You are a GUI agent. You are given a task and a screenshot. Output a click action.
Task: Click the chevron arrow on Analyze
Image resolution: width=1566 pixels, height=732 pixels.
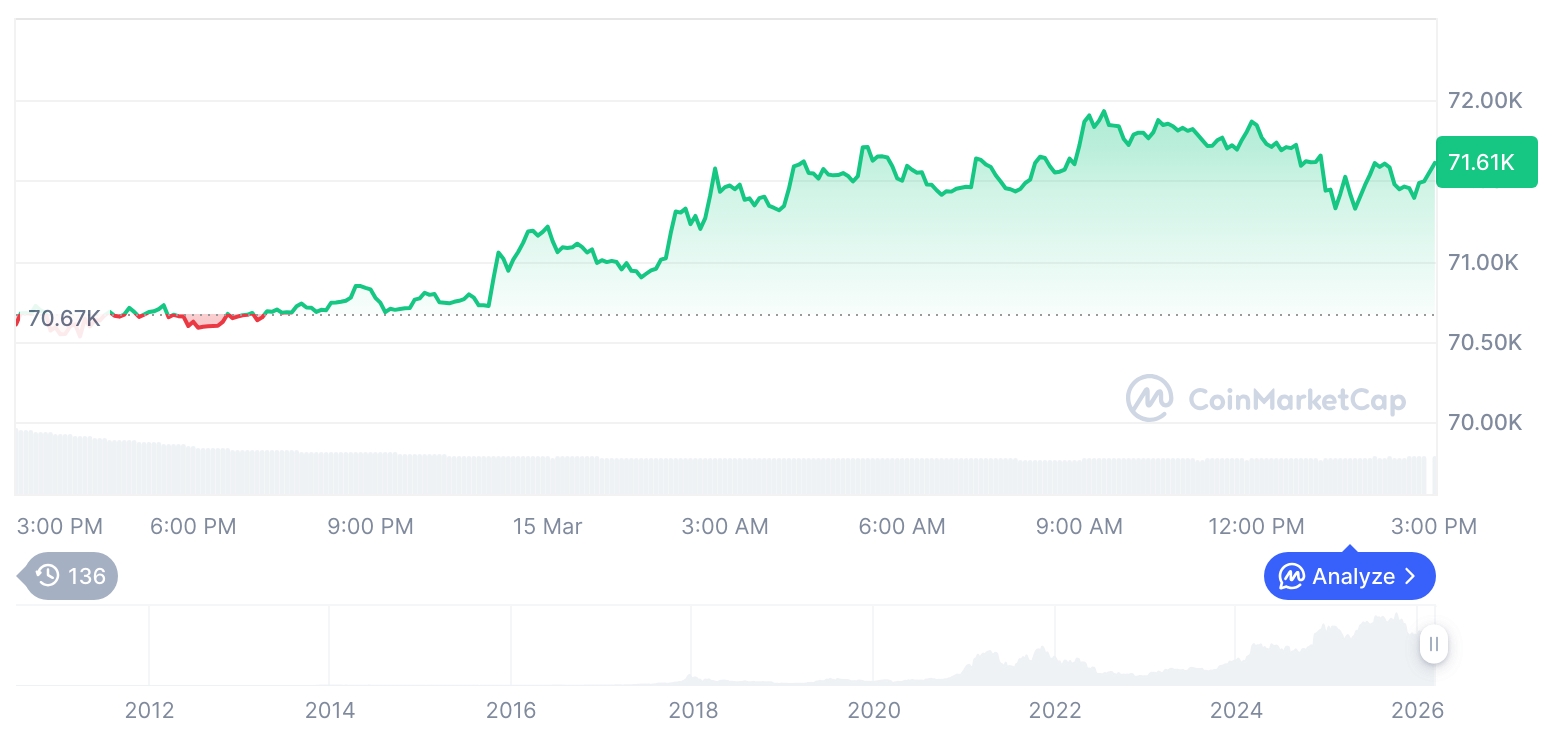click(x=1410, y=577)
